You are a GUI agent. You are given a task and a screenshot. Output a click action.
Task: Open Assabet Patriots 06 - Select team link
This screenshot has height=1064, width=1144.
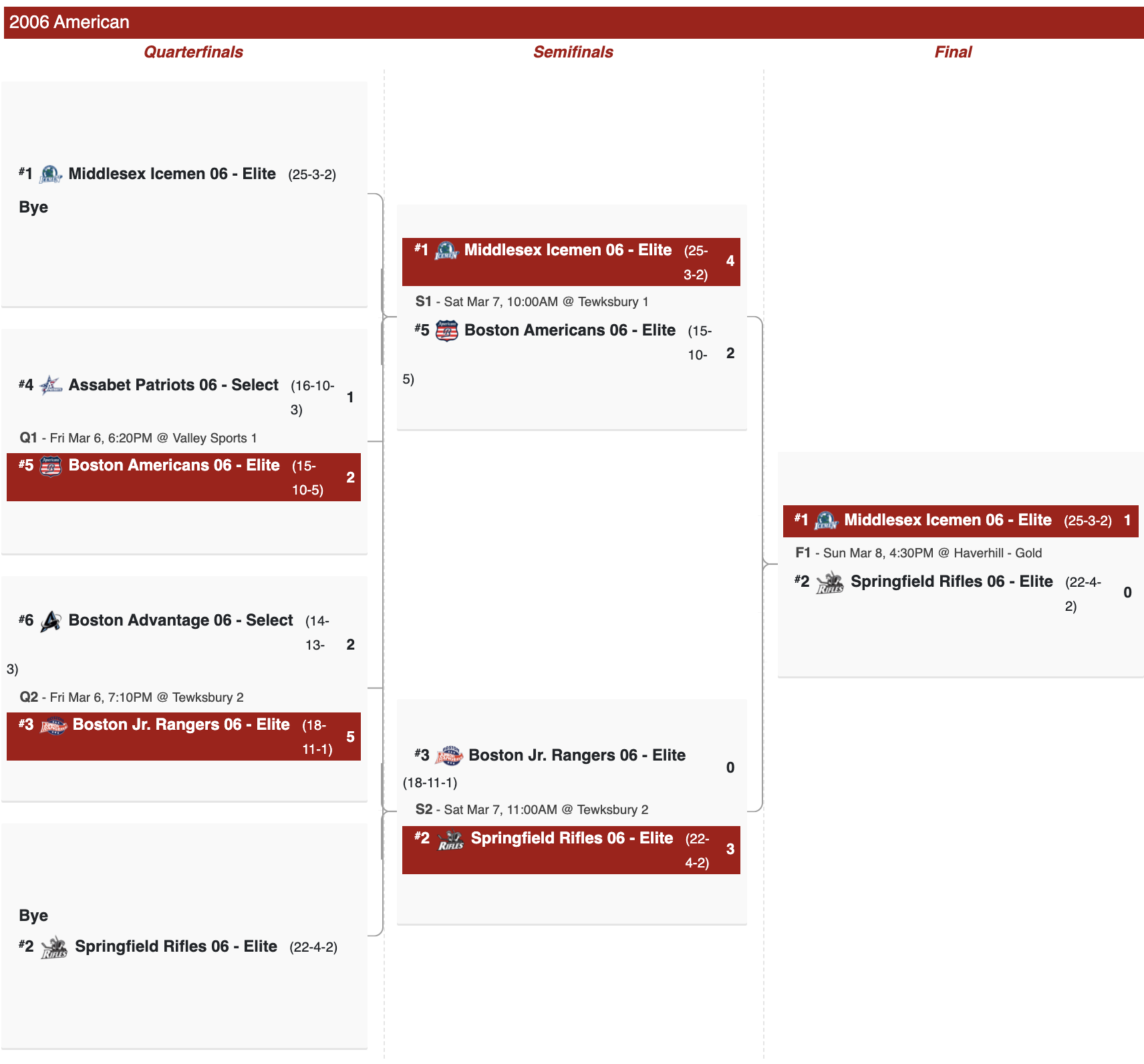[x=173, y=385]
